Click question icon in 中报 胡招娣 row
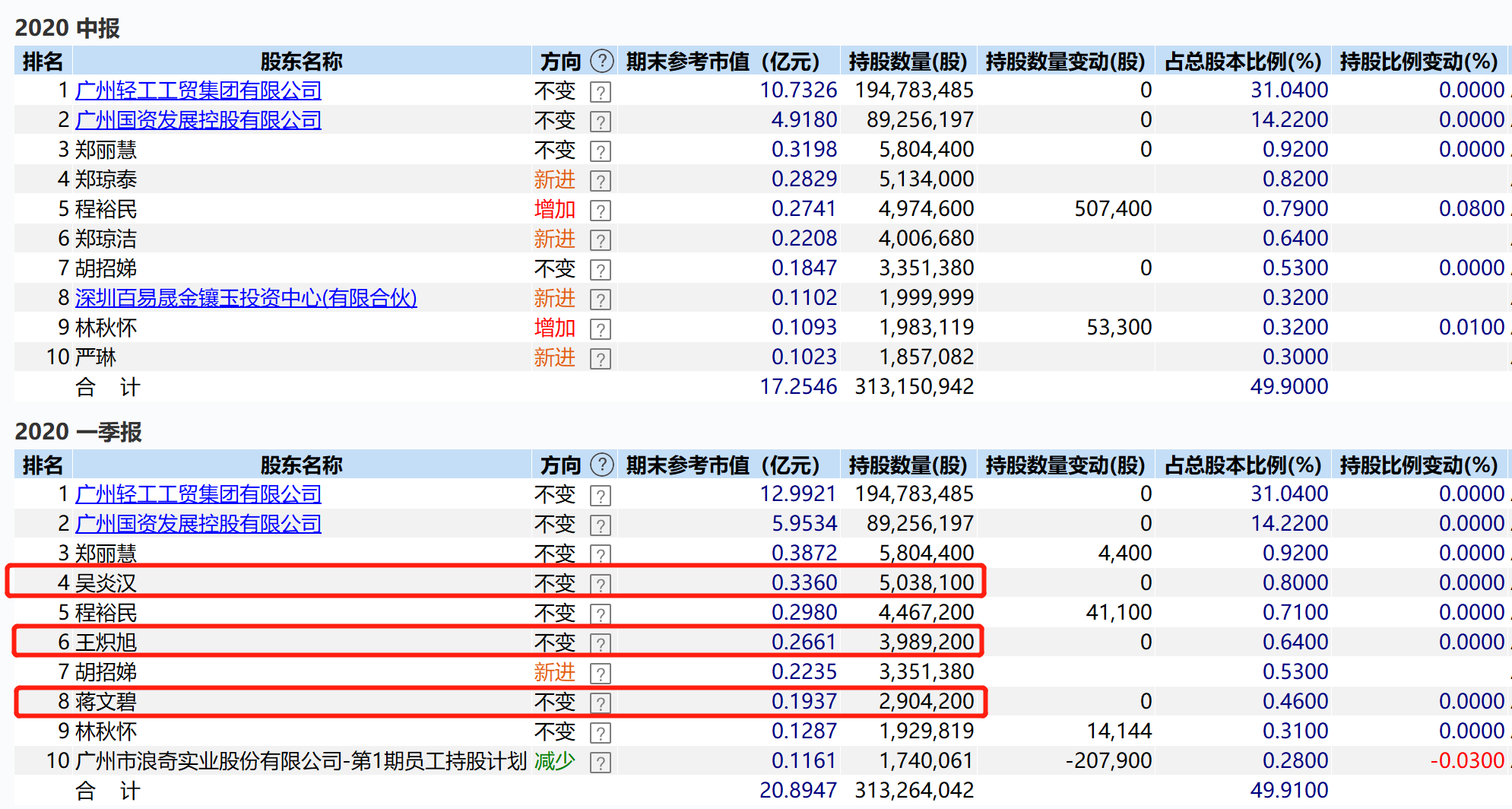Image resolution: width=1512 pixels, height=809 pixels. [x=601, y=270]
